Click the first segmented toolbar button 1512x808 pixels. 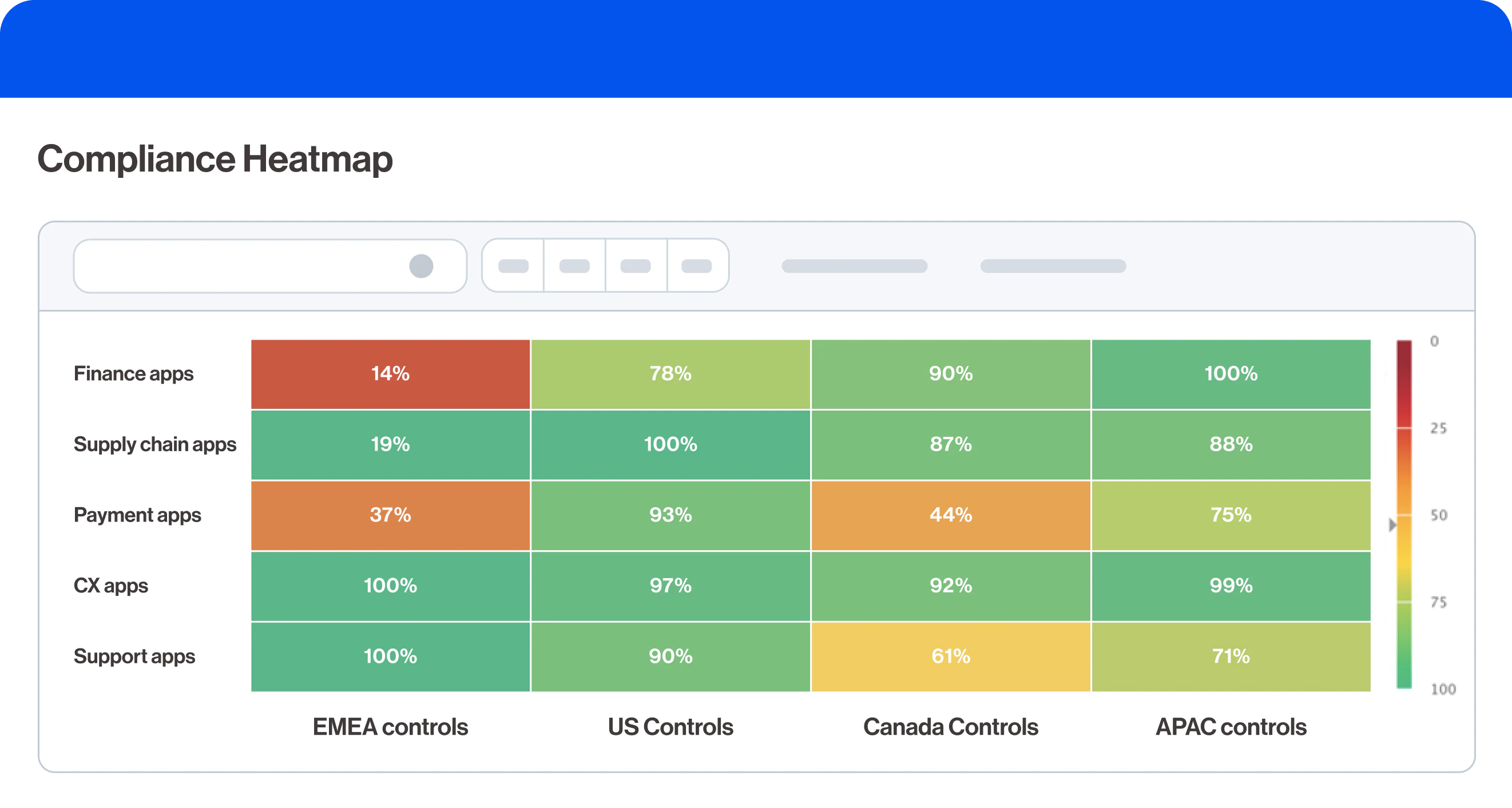(513, 266)
